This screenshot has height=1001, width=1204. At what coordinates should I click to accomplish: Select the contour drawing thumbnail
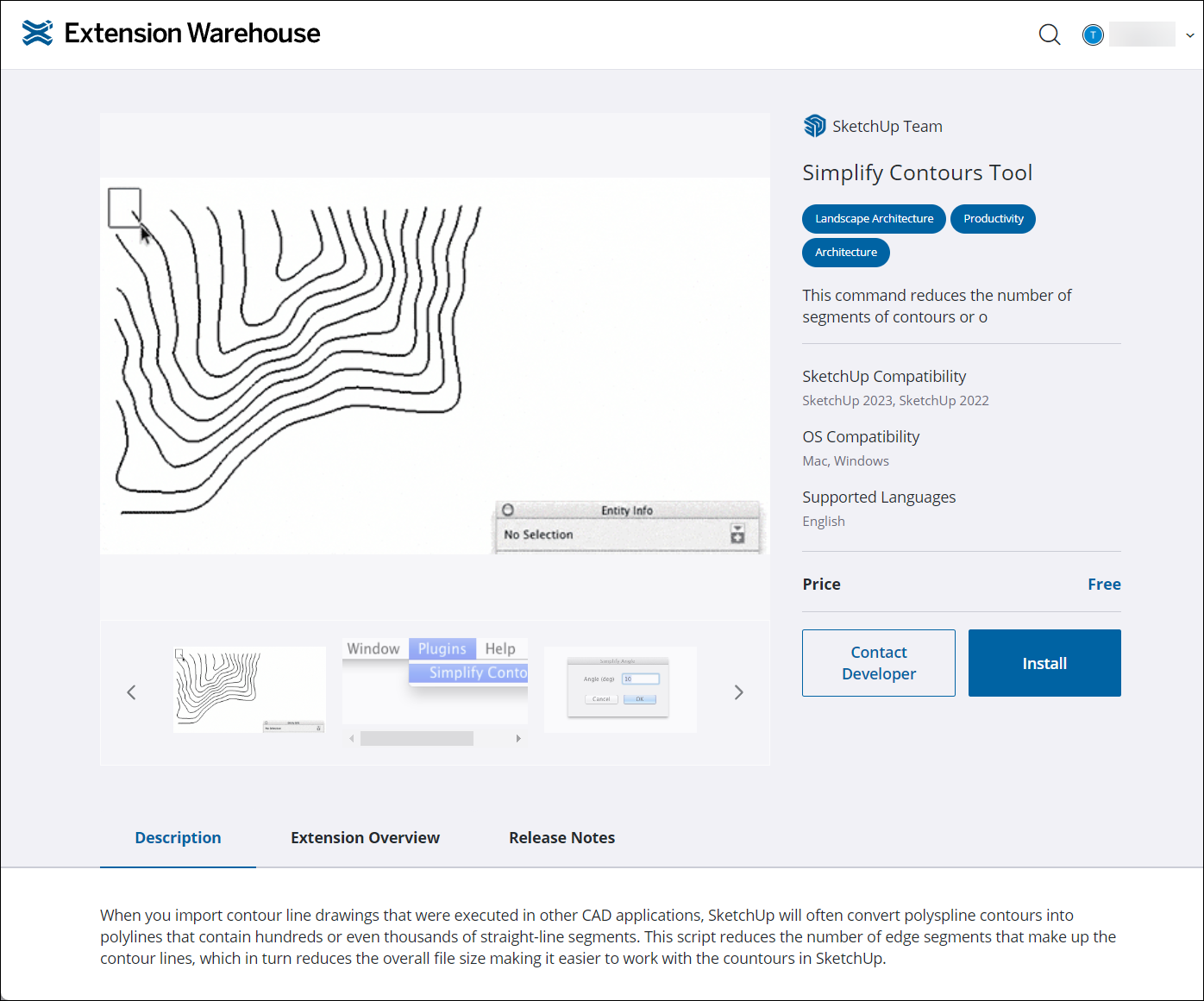coord(249,689)
